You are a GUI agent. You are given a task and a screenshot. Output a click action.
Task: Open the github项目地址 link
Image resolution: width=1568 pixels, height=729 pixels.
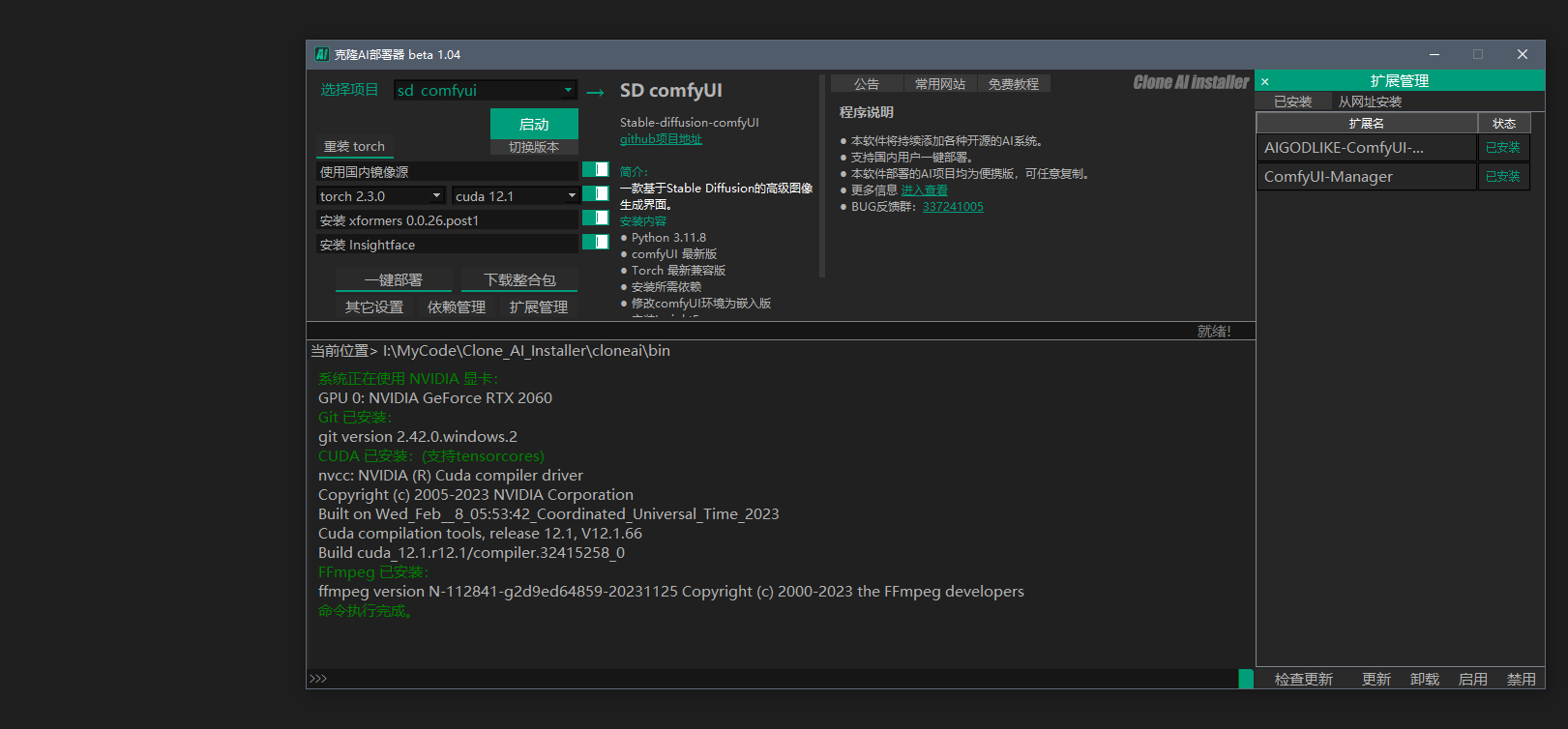pos(661,139)
